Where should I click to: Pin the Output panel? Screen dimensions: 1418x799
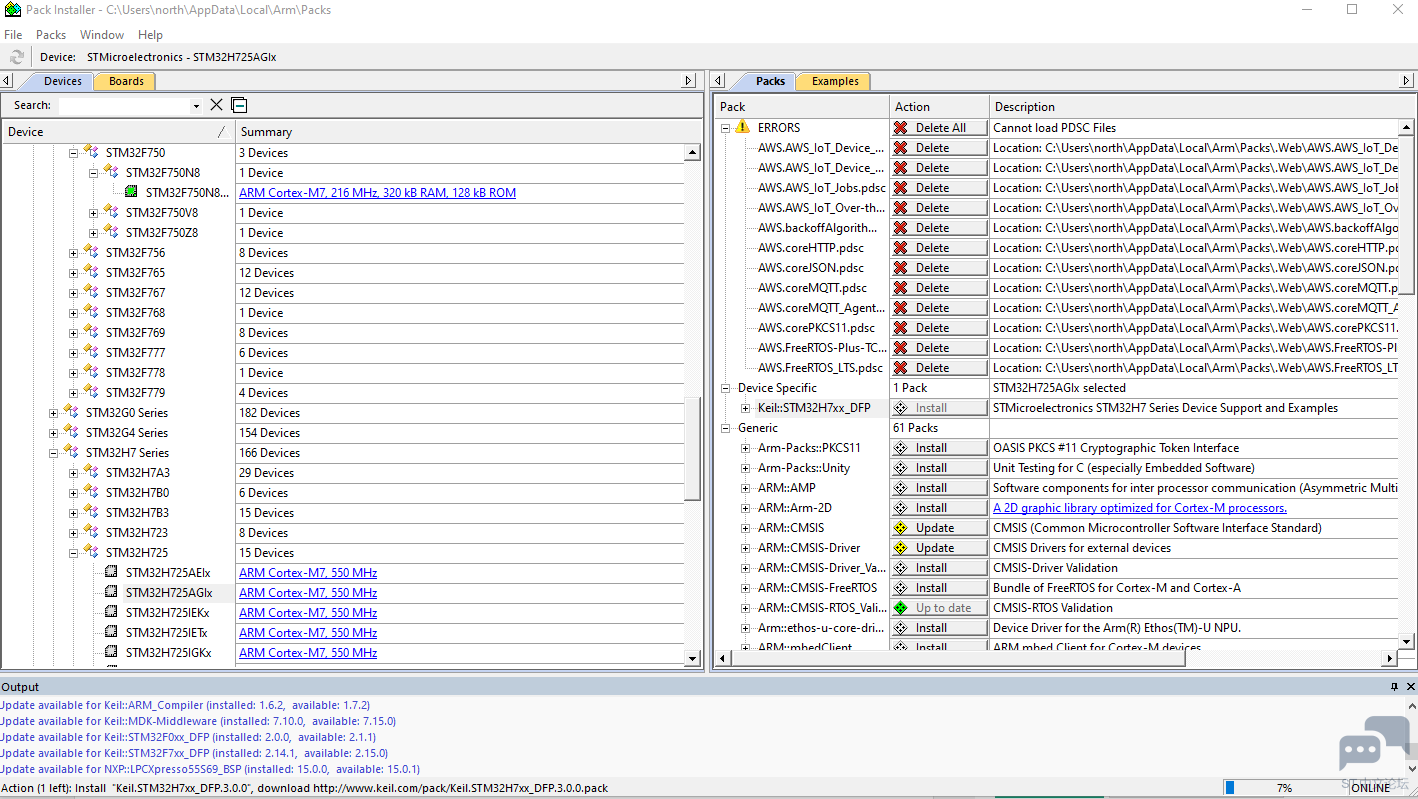pos(1394,687)
